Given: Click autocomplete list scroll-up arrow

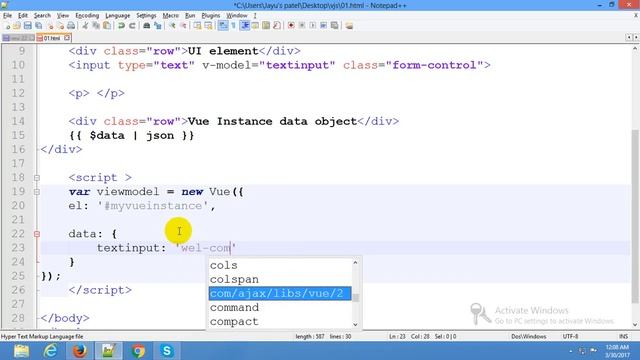Looking at the screenshot, I should point(355,262).
